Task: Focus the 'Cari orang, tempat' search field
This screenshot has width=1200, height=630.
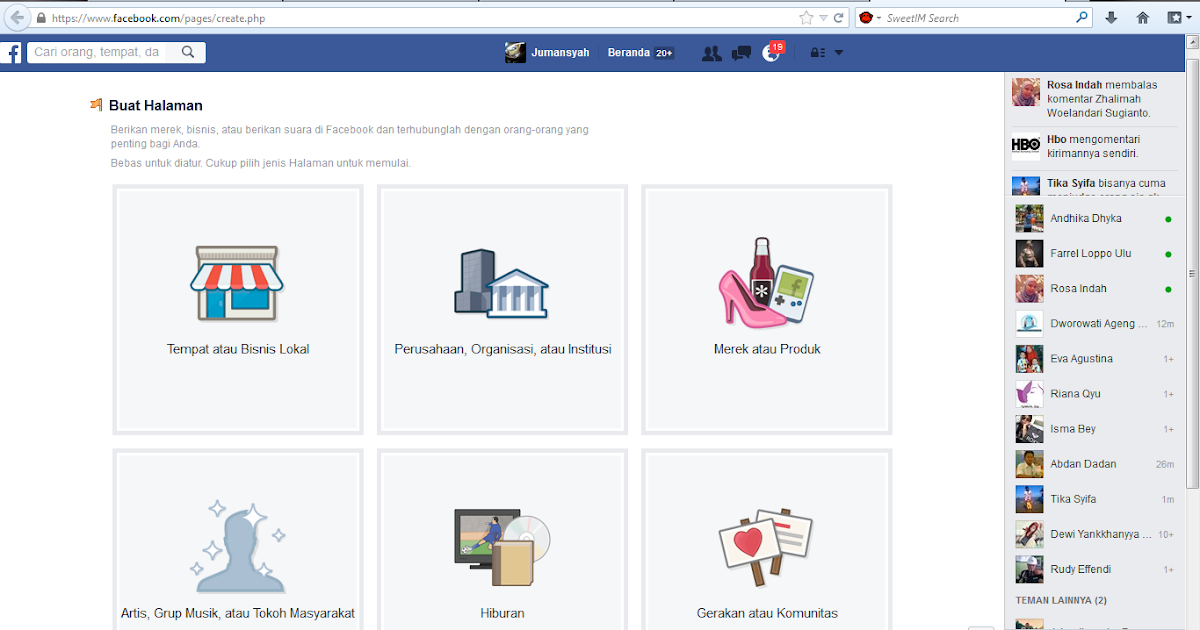Action: click(x=97, y=52)
